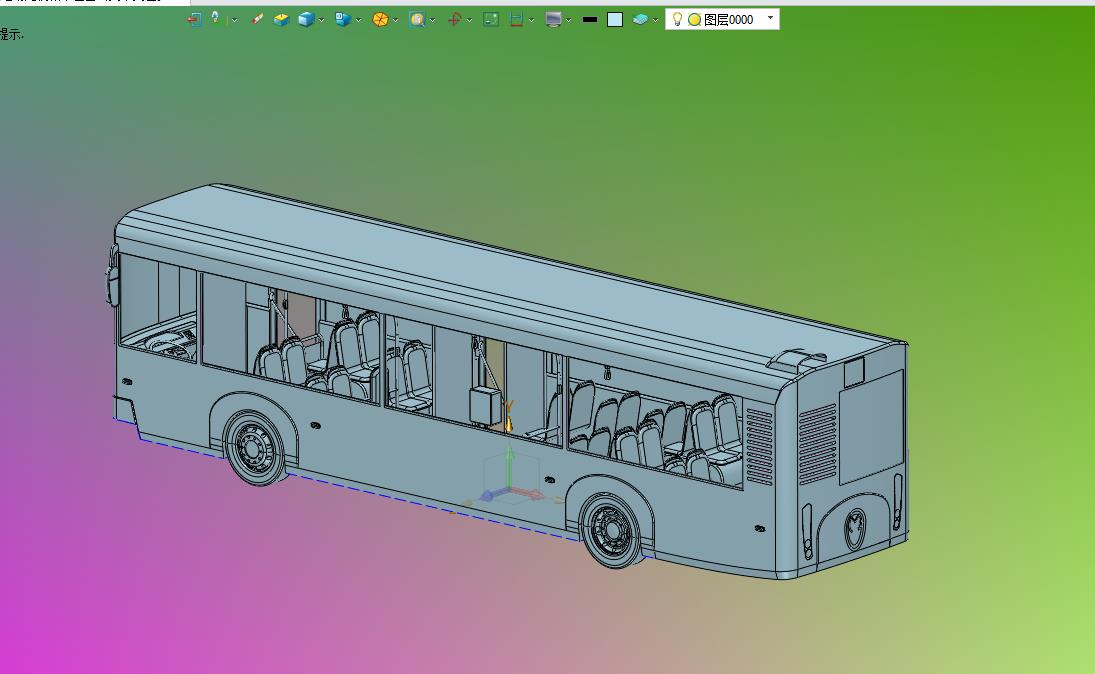Click the coordinate axis triad on the bus
1095x674 pixels.
(x=508, y=489)
